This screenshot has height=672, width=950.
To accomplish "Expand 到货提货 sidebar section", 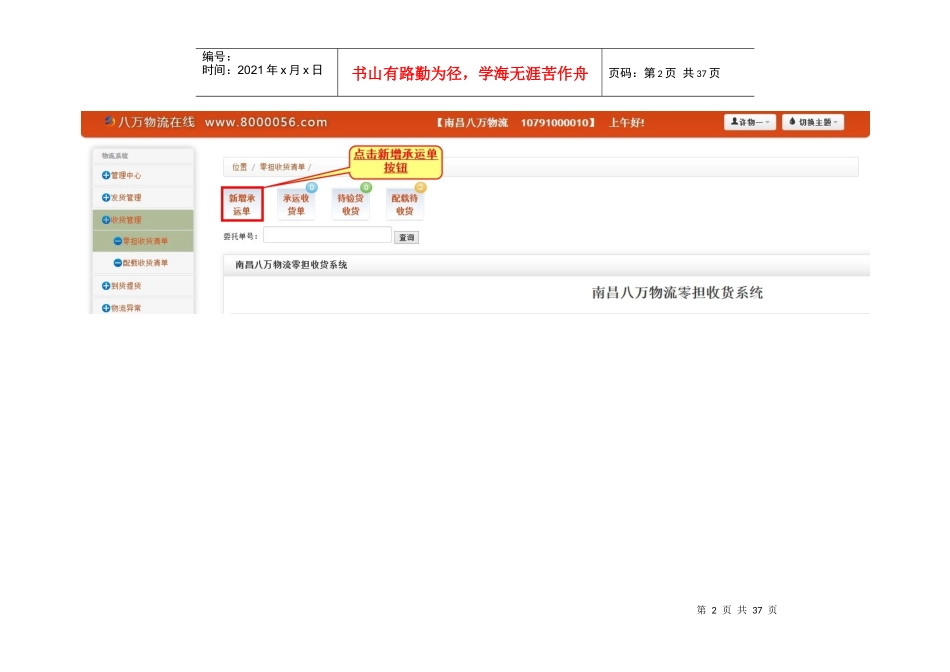I will pyautogui.click(x=143, y=286).
